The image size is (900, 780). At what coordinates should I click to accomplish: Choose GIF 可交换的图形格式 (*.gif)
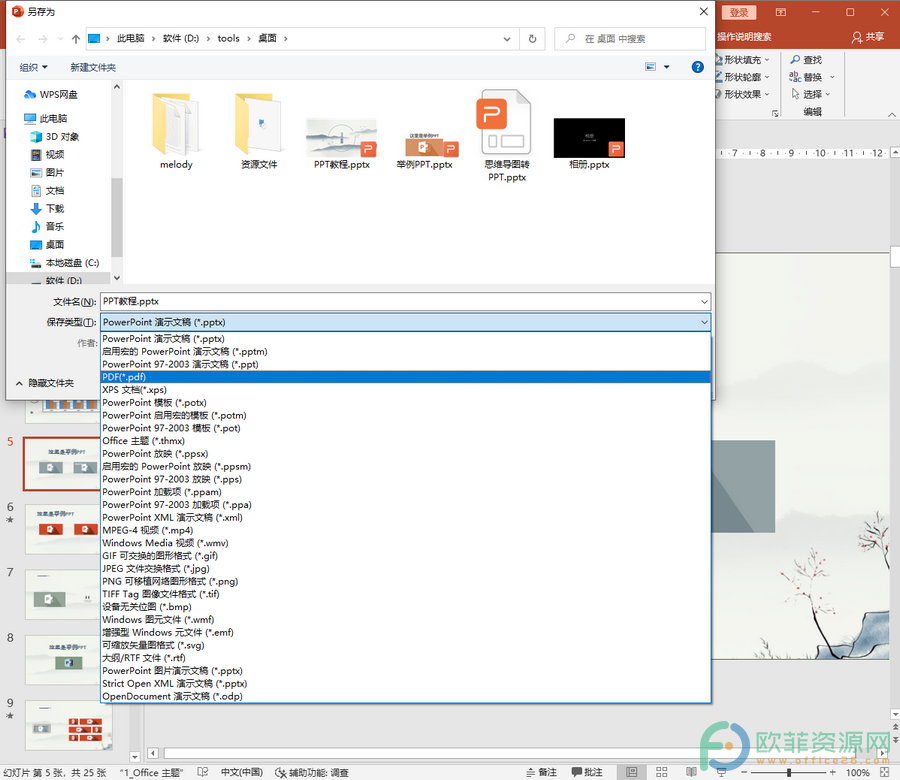(406, 556)
